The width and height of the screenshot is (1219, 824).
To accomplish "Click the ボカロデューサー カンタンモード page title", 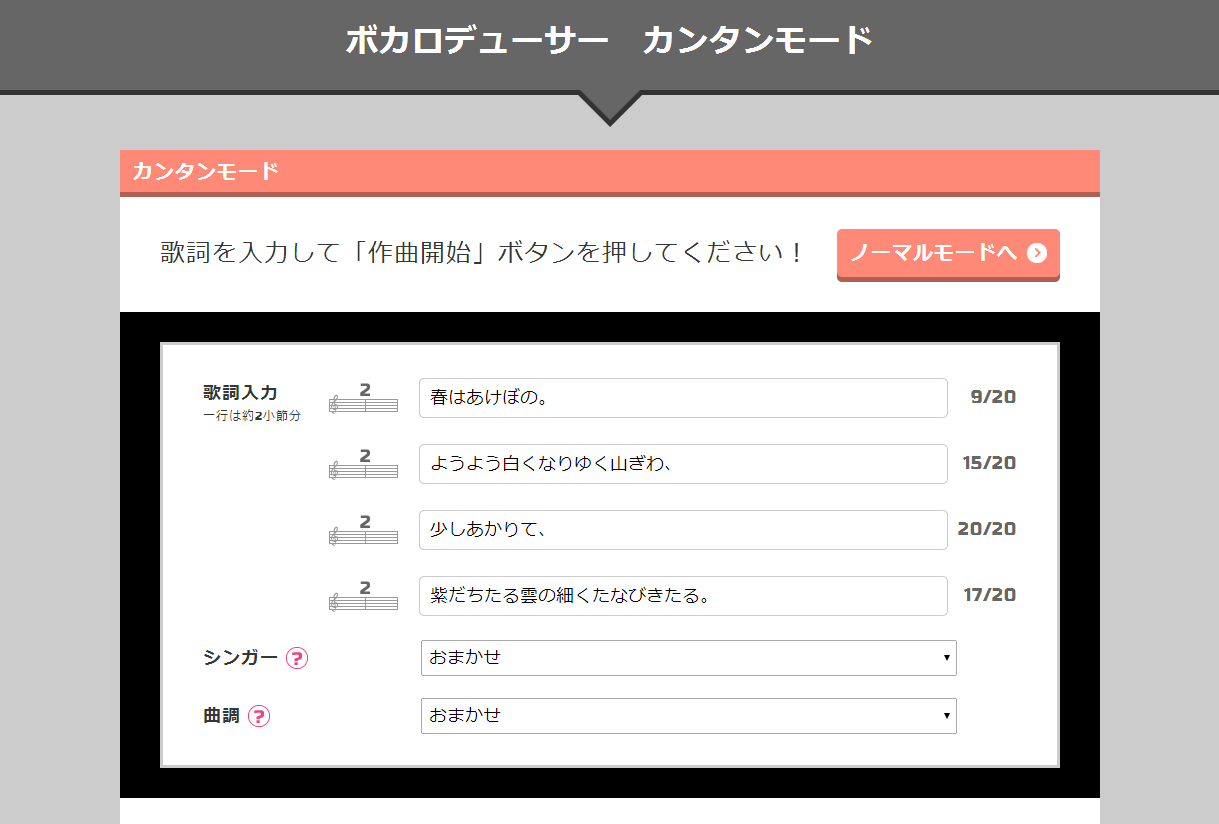I will [610, 41].
